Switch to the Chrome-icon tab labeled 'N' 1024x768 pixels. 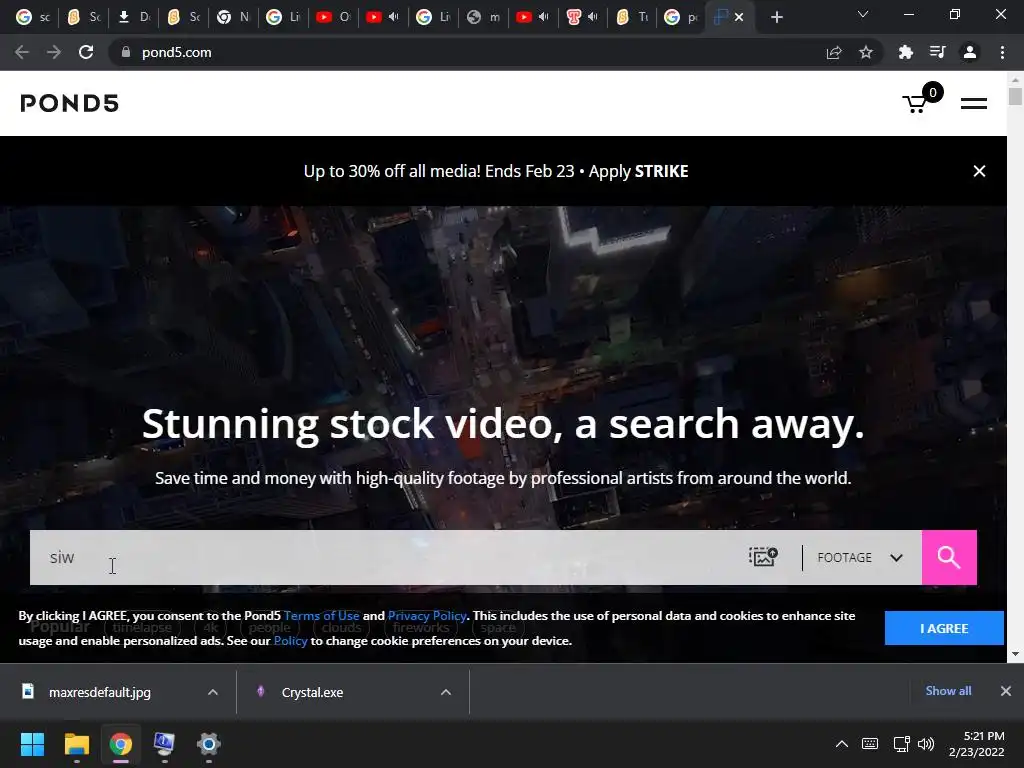point(233,18)
